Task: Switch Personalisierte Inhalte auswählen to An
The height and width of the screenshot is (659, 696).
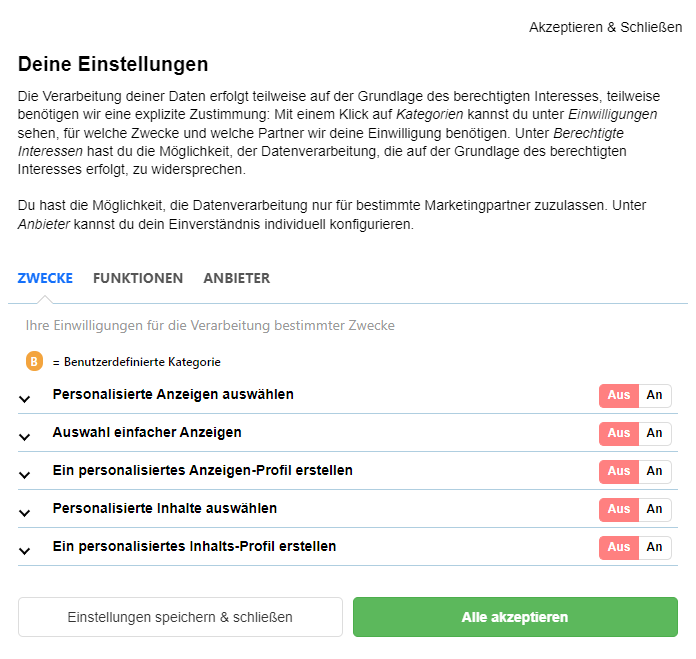Action: [x=655, y=509]
